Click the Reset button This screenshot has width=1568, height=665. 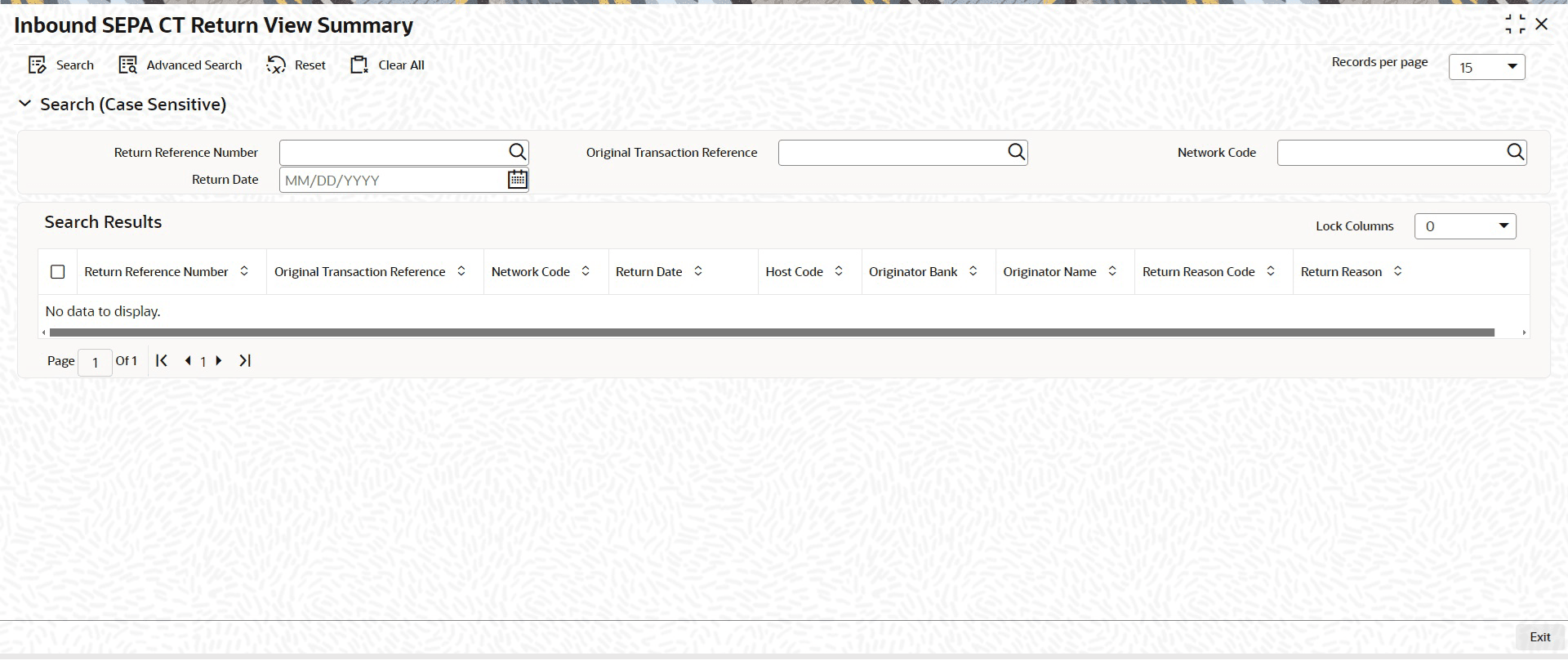click(296, 65)
